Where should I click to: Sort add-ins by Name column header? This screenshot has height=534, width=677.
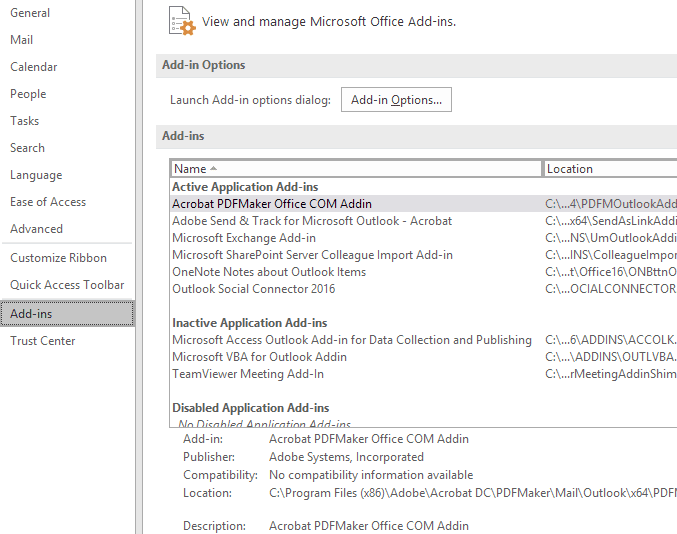pyautogui.click(x=356, y=169)
